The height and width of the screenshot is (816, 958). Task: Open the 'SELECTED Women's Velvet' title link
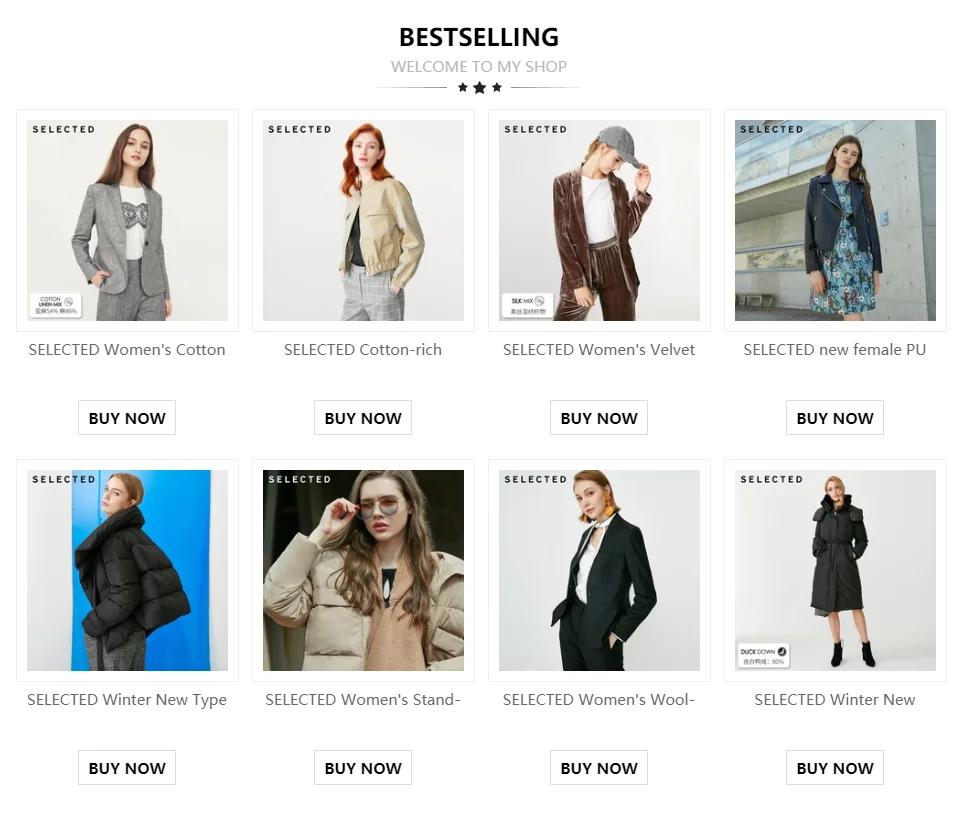(599, 350)
